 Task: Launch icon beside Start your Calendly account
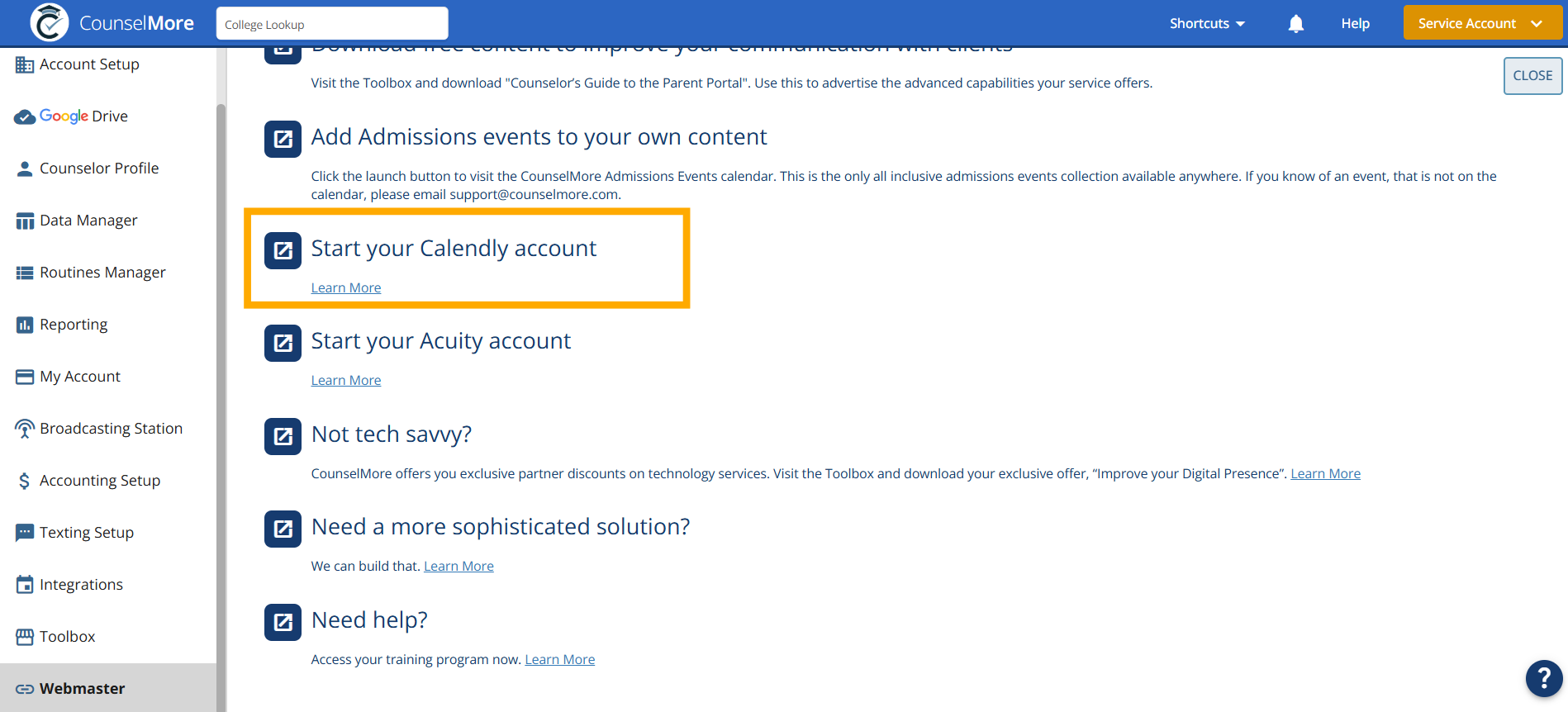tap(283, 250)
